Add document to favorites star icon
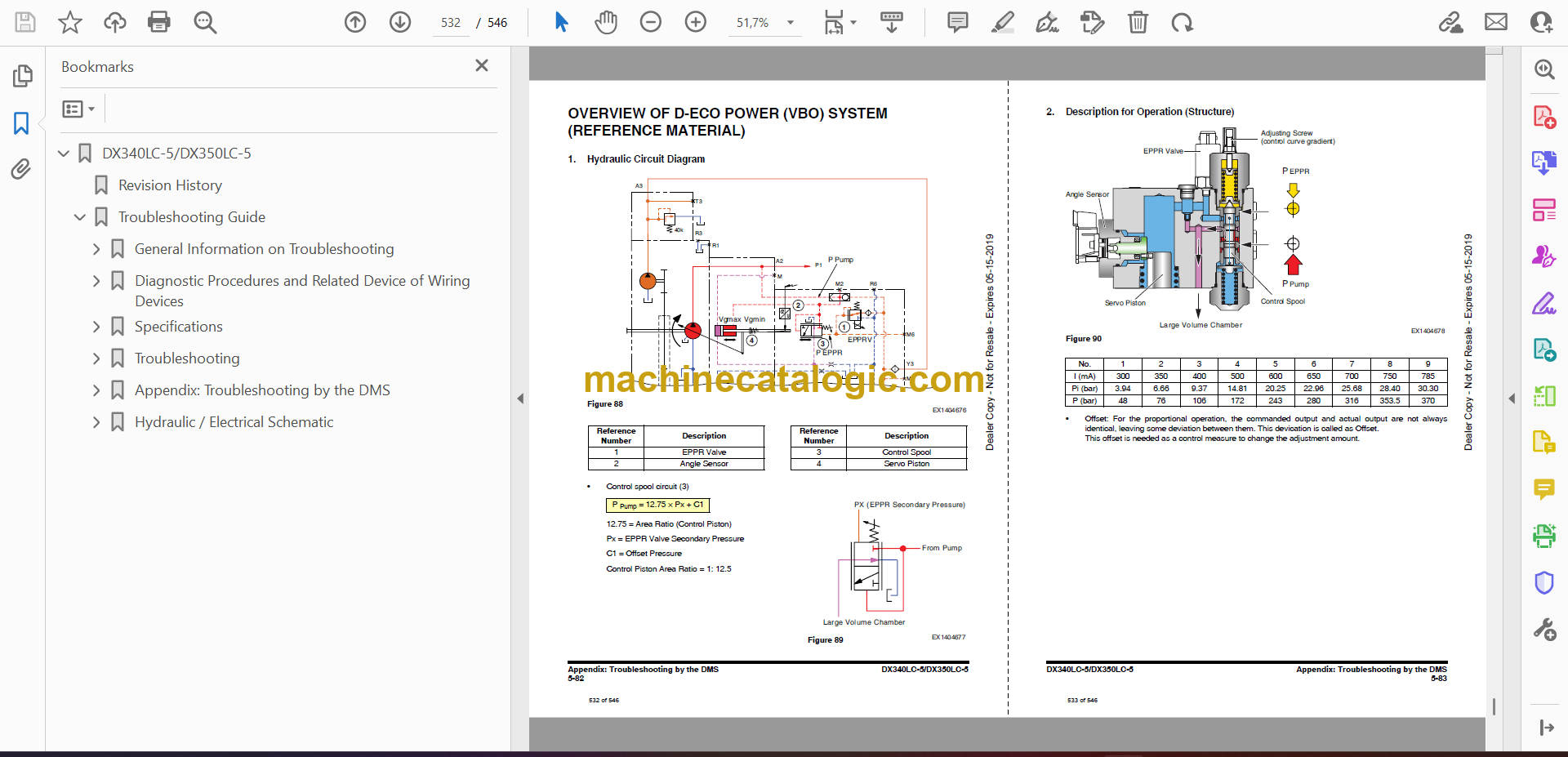 [70, 22]
